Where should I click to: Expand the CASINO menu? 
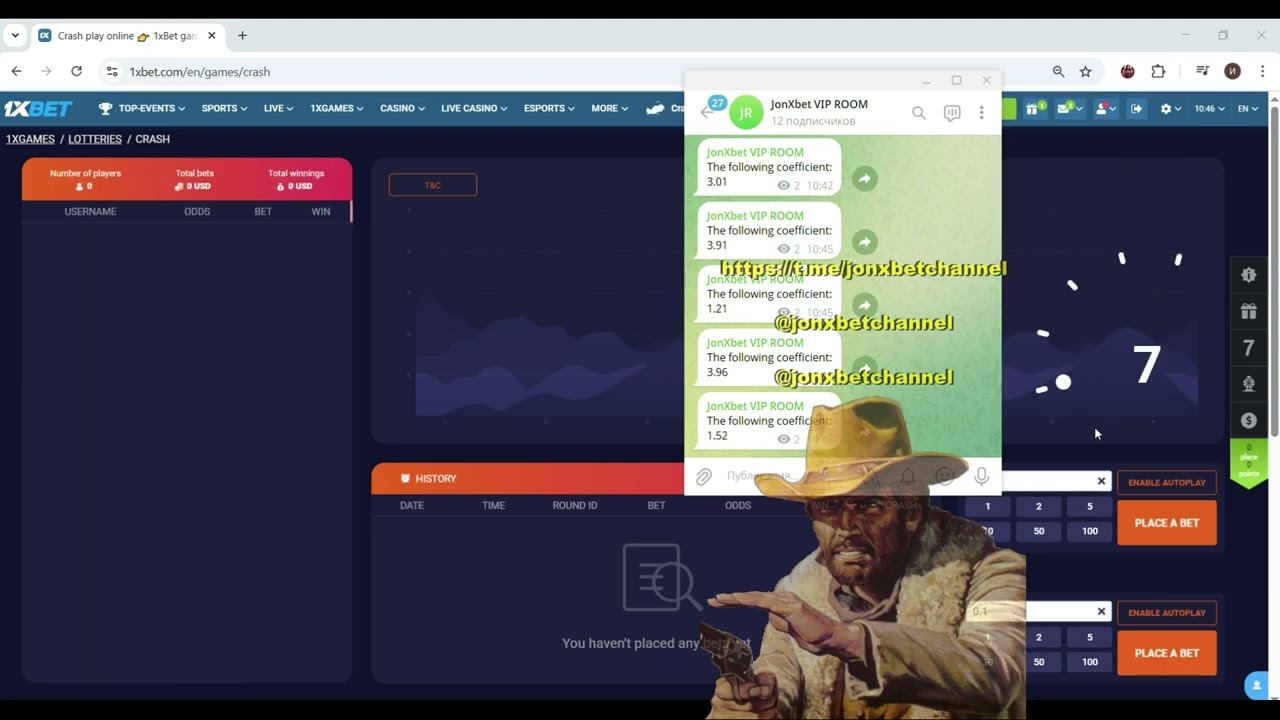[402, 108]
